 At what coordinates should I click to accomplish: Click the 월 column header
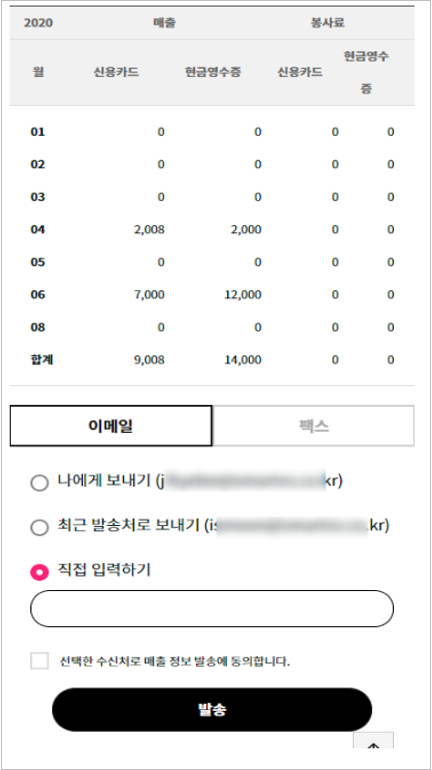pyautogui.click(x=39, y=72)
